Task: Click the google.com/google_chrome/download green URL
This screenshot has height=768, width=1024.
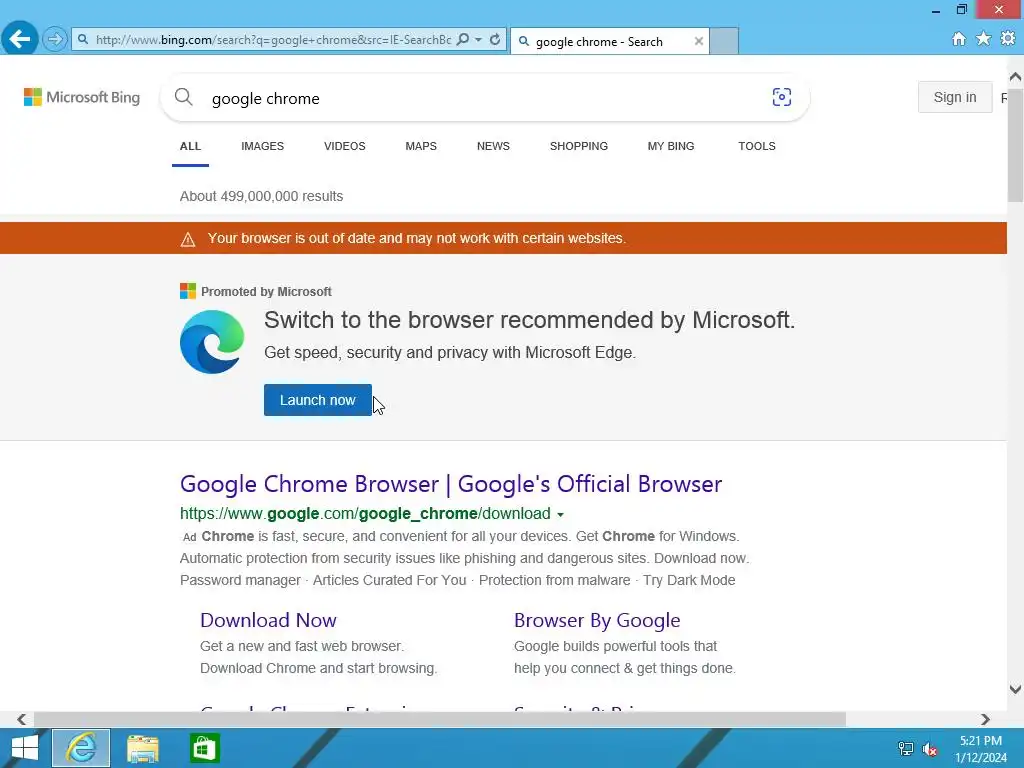Action: [x=365, y=514]
